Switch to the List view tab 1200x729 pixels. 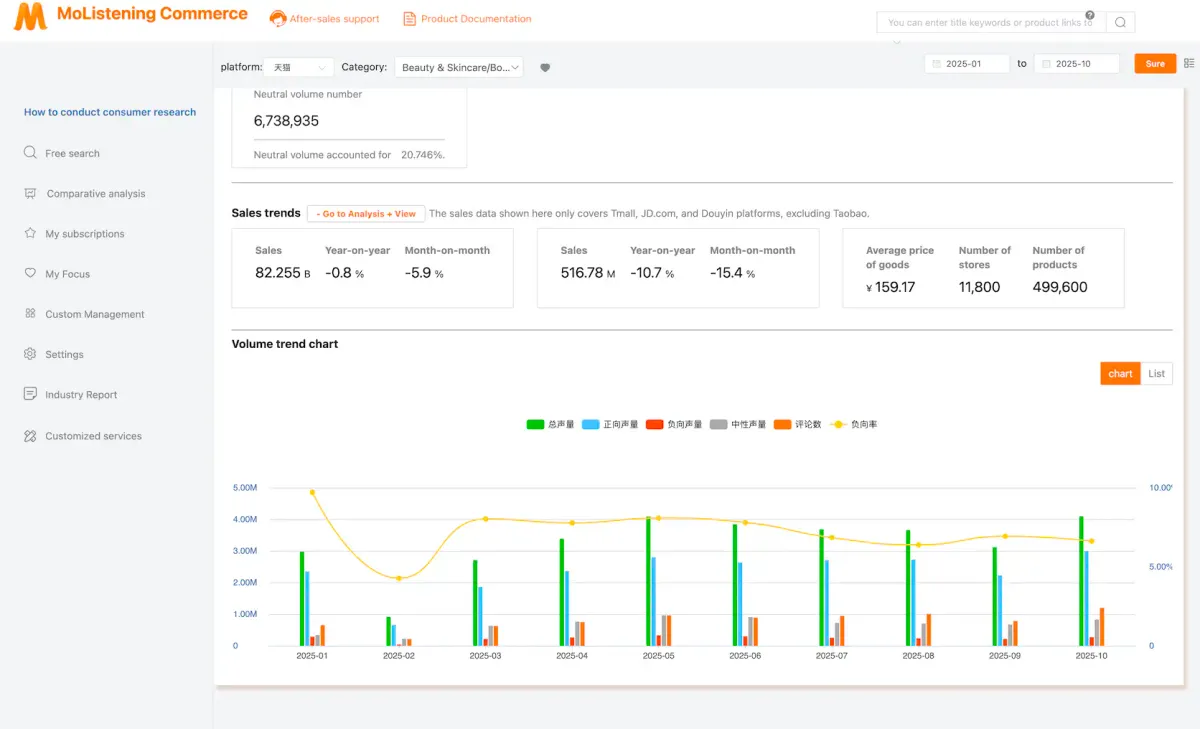coord(1156,373)
